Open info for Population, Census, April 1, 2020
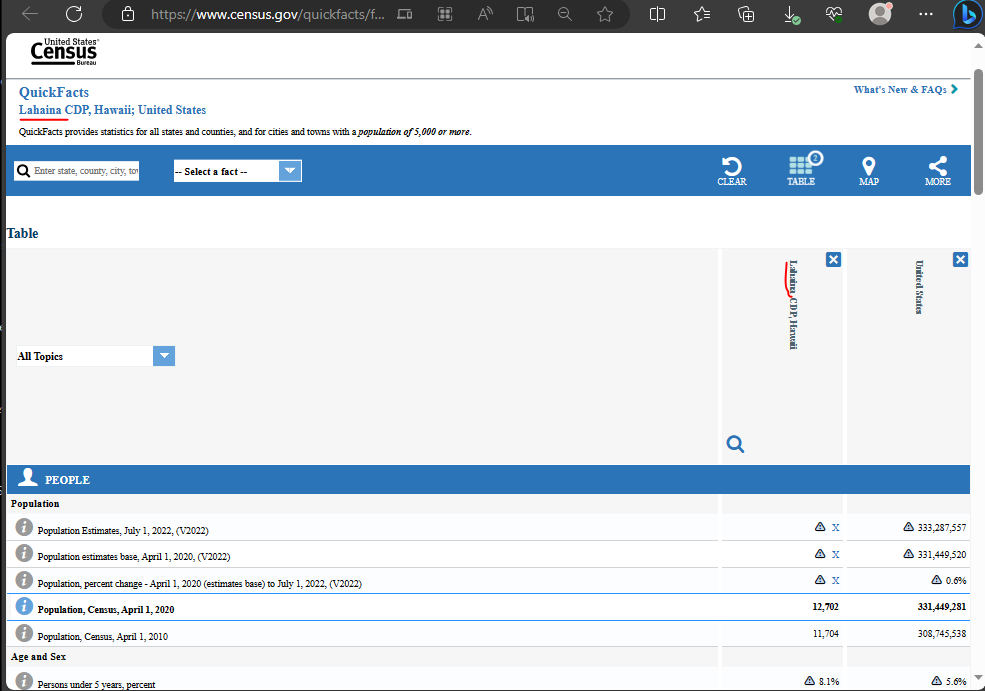 (x=24, y=606)
